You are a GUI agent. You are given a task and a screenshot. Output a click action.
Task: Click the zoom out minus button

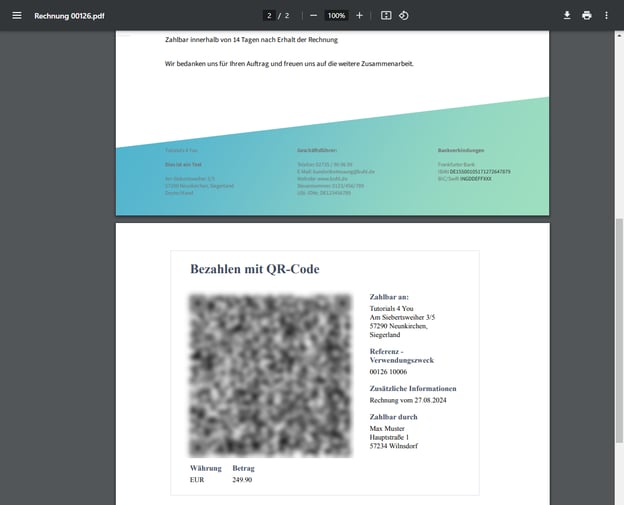click(x=313, y=15)
